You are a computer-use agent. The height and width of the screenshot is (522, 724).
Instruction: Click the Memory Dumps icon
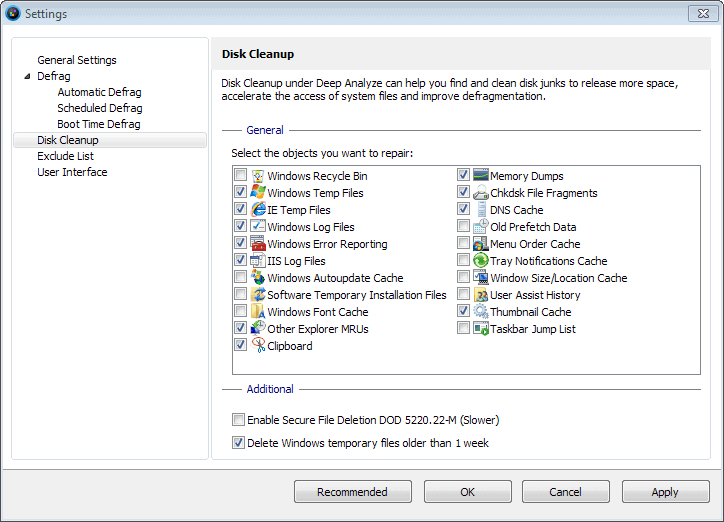(481, 175)
